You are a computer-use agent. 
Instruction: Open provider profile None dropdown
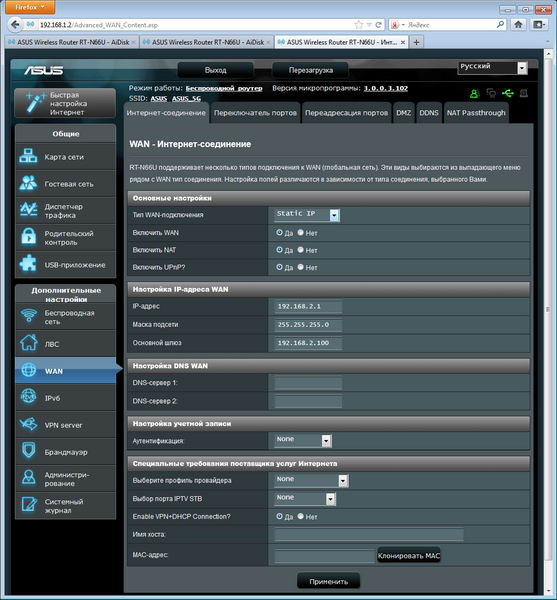[311, 480]
